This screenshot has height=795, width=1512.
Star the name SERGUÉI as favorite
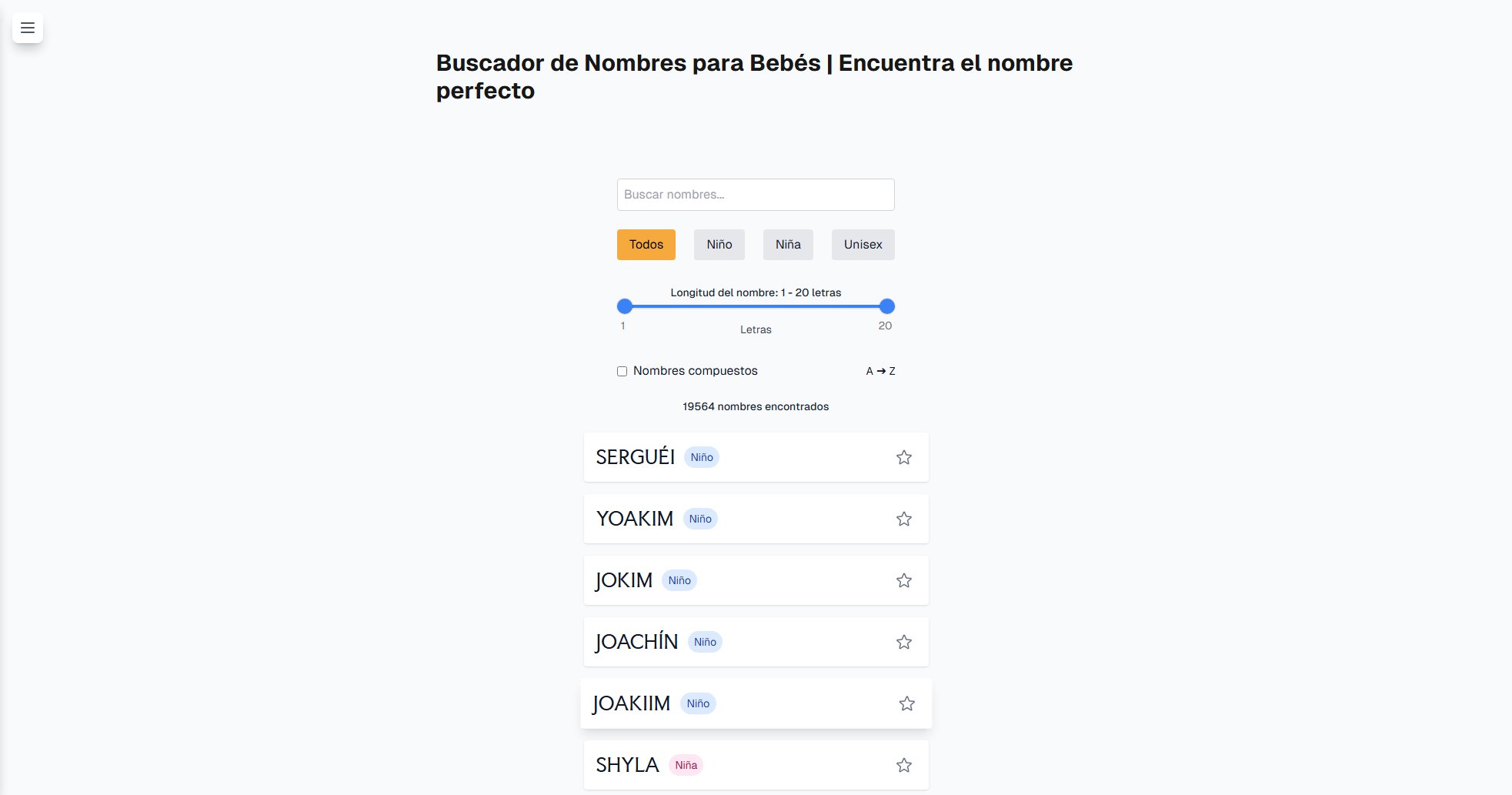(x=903, y=456)
